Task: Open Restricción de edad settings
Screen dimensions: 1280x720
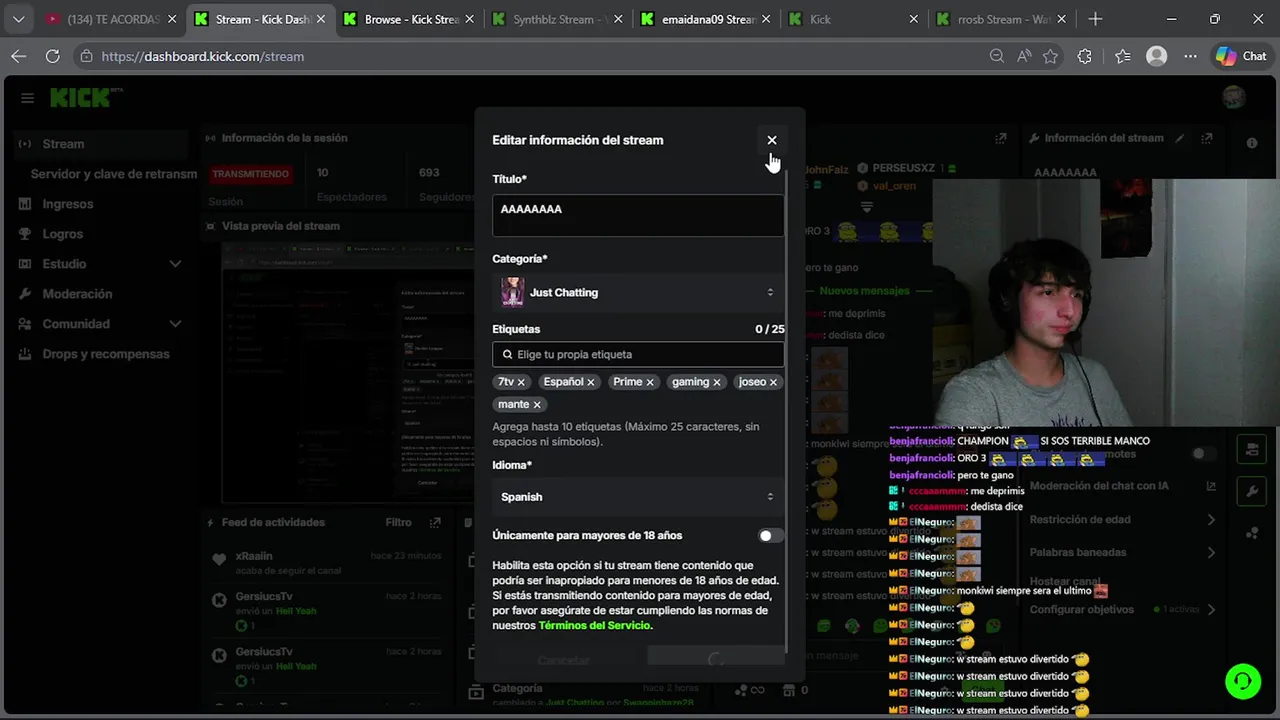Action: click(1122, 520)
